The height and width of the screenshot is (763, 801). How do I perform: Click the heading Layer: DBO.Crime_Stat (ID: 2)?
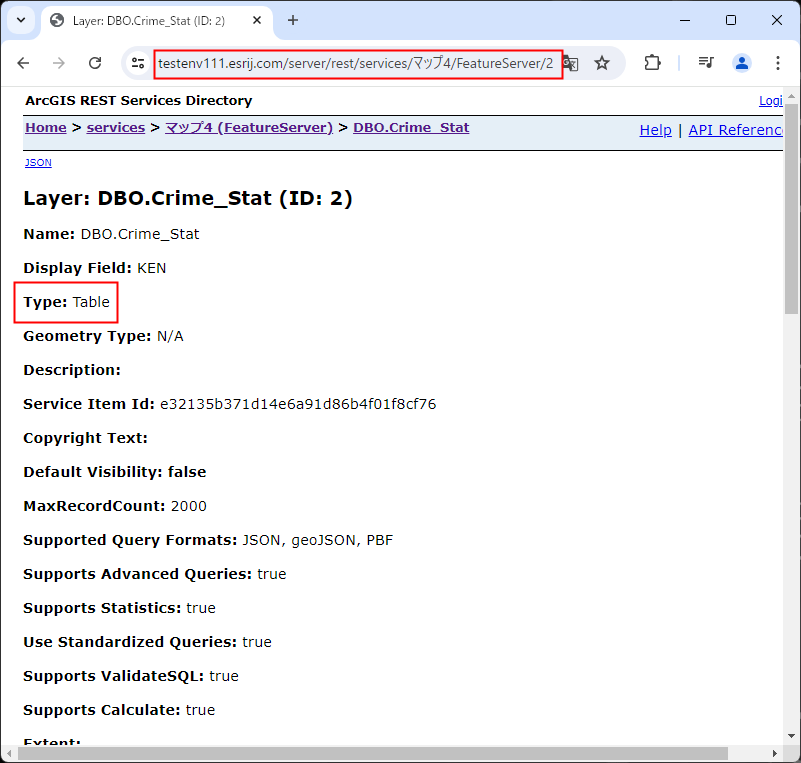188,198
